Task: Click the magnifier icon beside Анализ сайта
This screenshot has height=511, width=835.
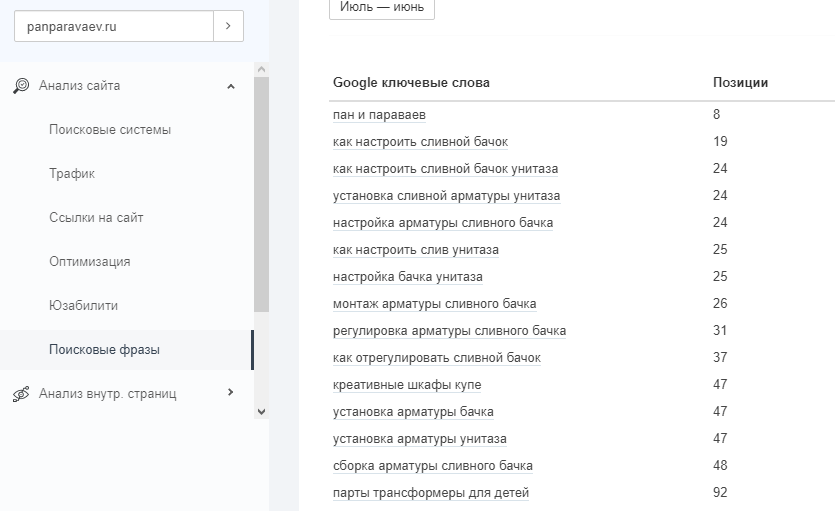Action: click(21, 86)
